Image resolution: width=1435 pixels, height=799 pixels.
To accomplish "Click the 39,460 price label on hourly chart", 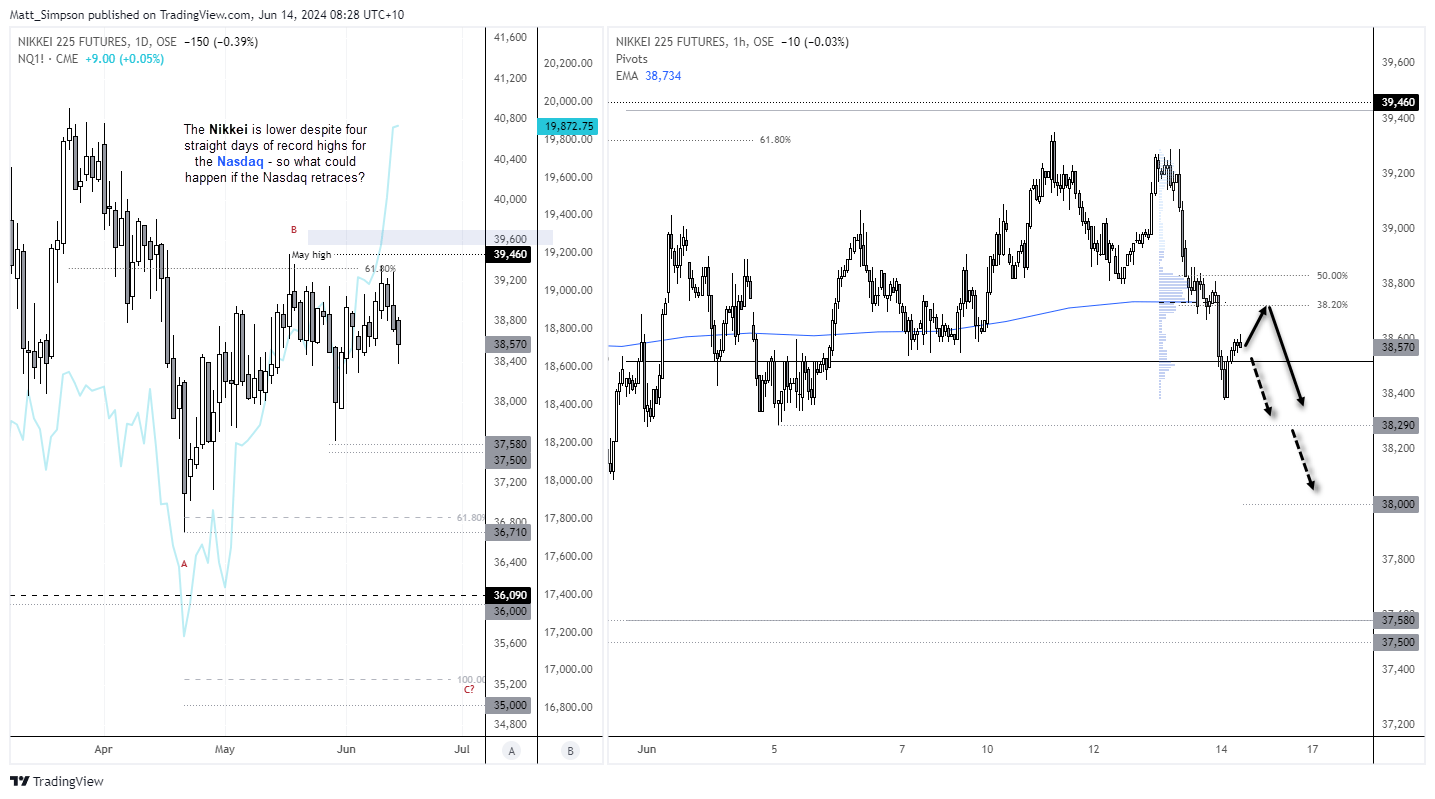I will coord(1398,102).
